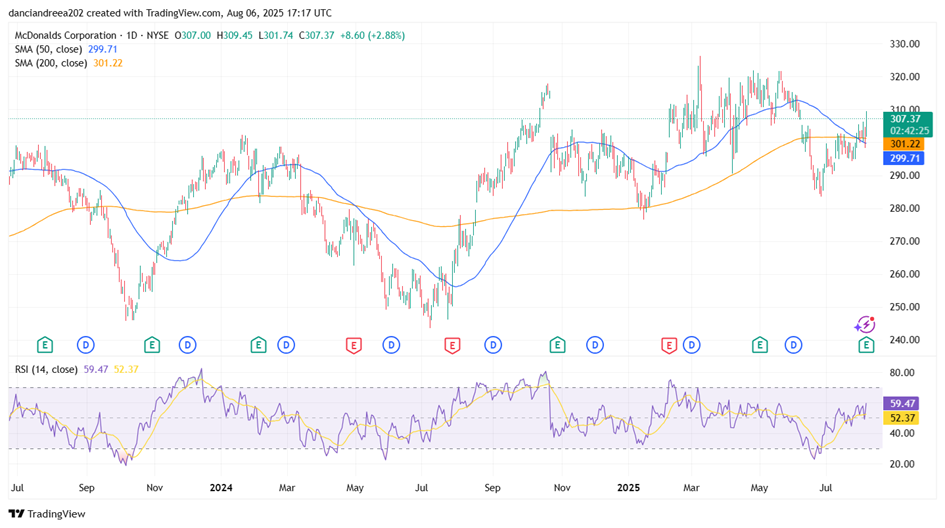Image resolution: width=945 pixels, height=528 pixels.
Task: Click the rightmost green earnings marker
Action: [867, 345]
